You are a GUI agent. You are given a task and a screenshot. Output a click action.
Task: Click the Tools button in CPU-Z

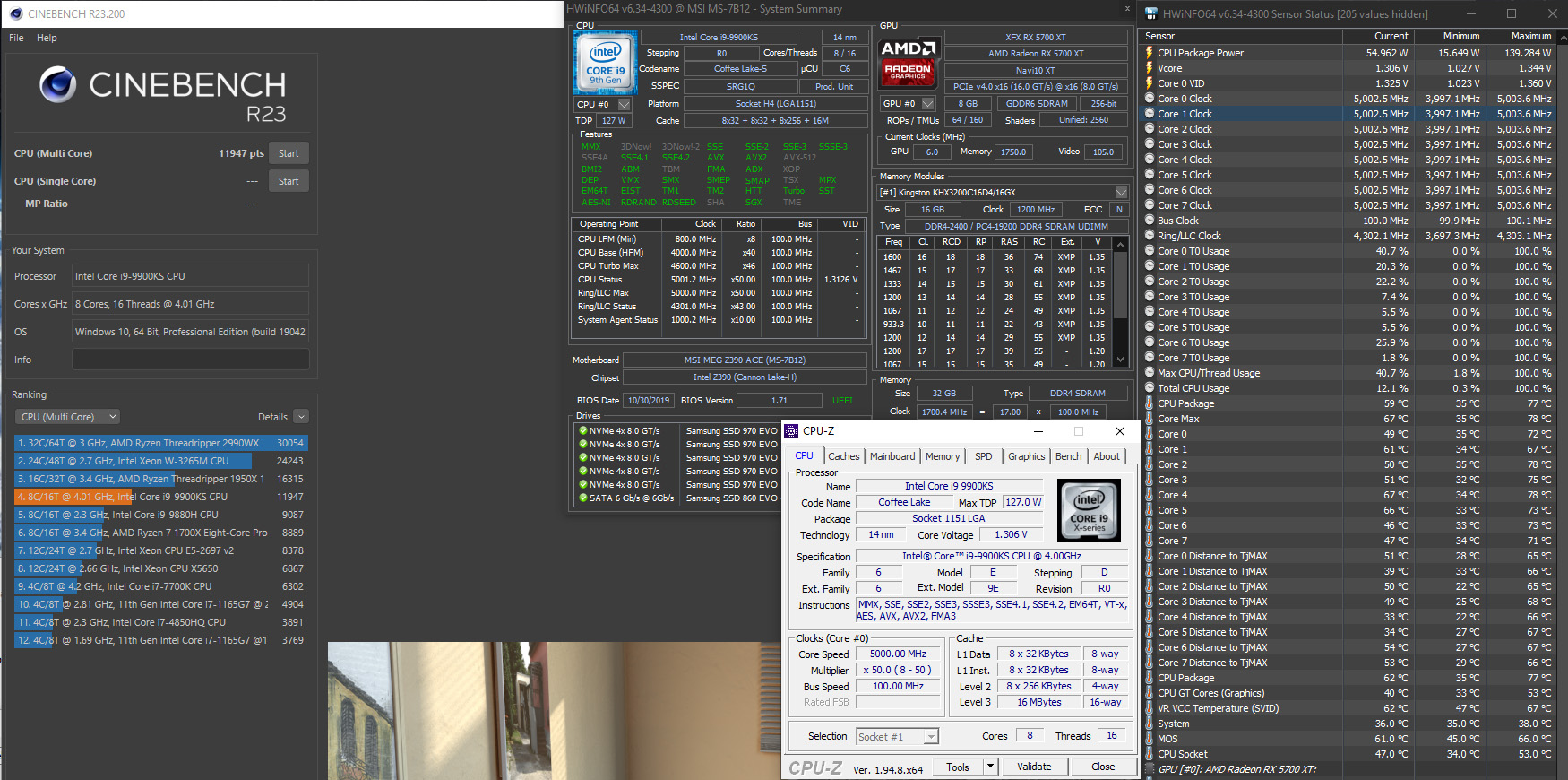pyautogui.click(x=958, y=767)
